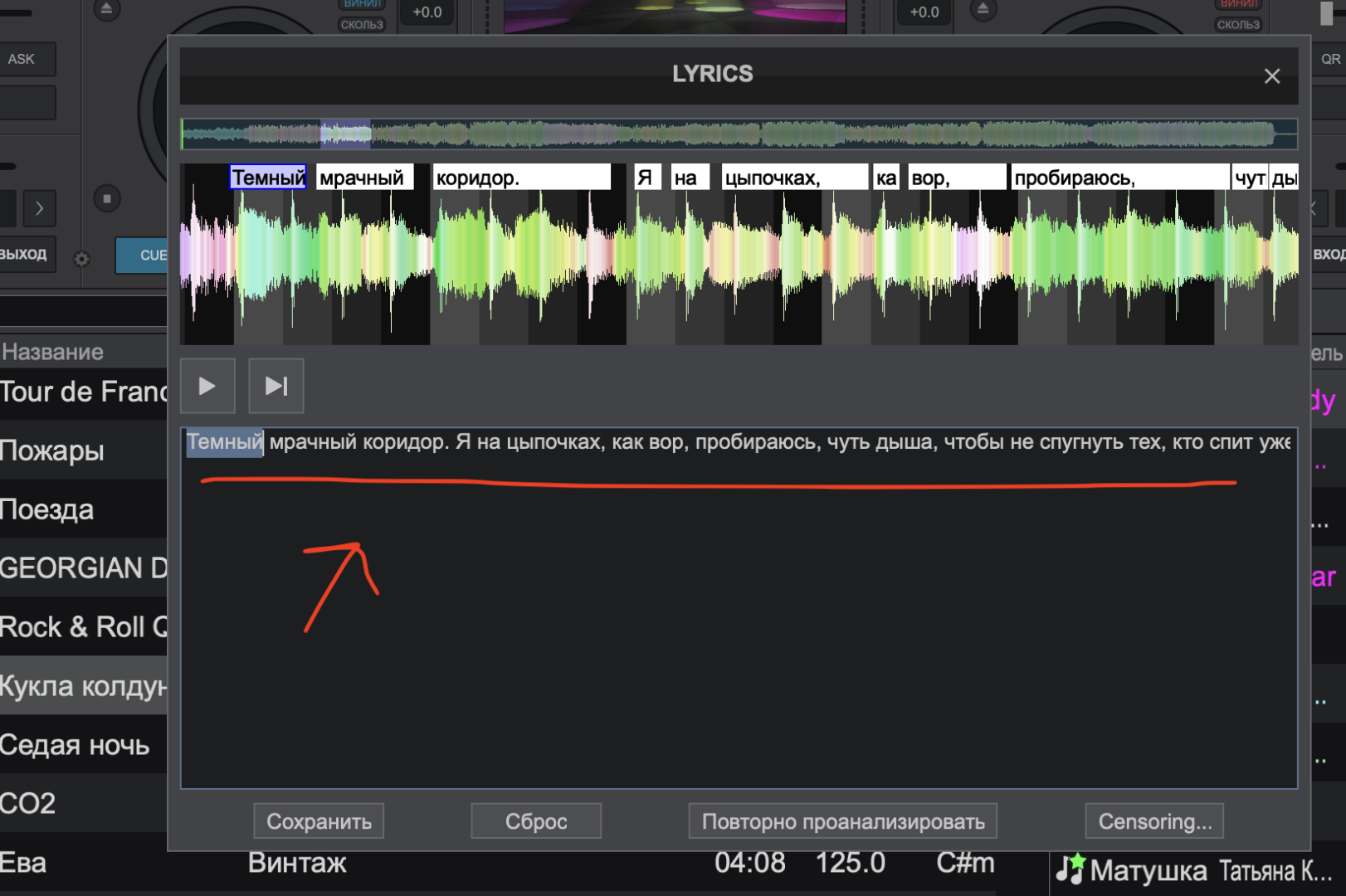
Task: Open the Censoring... options
Action: 1154,821
